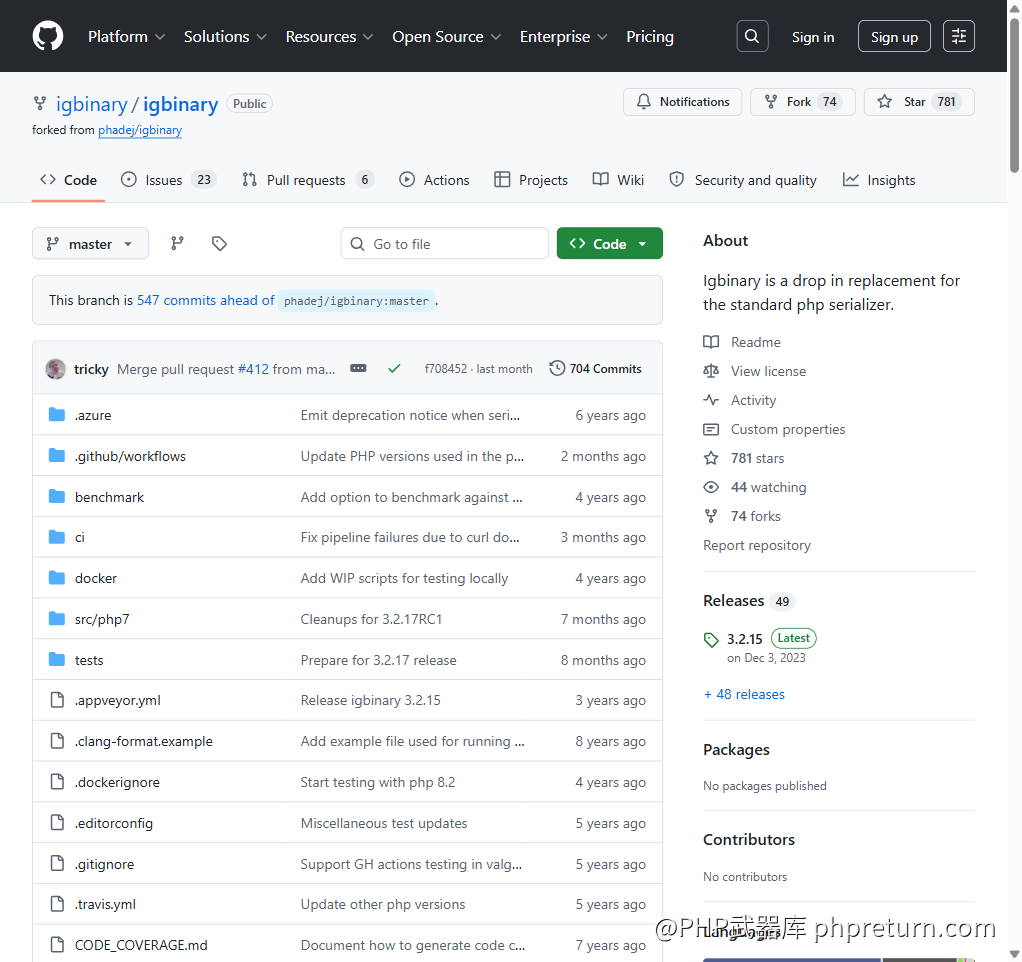Click the .gitignore file icon
This screenshot has width=1022, height=962.
point(57,864)
